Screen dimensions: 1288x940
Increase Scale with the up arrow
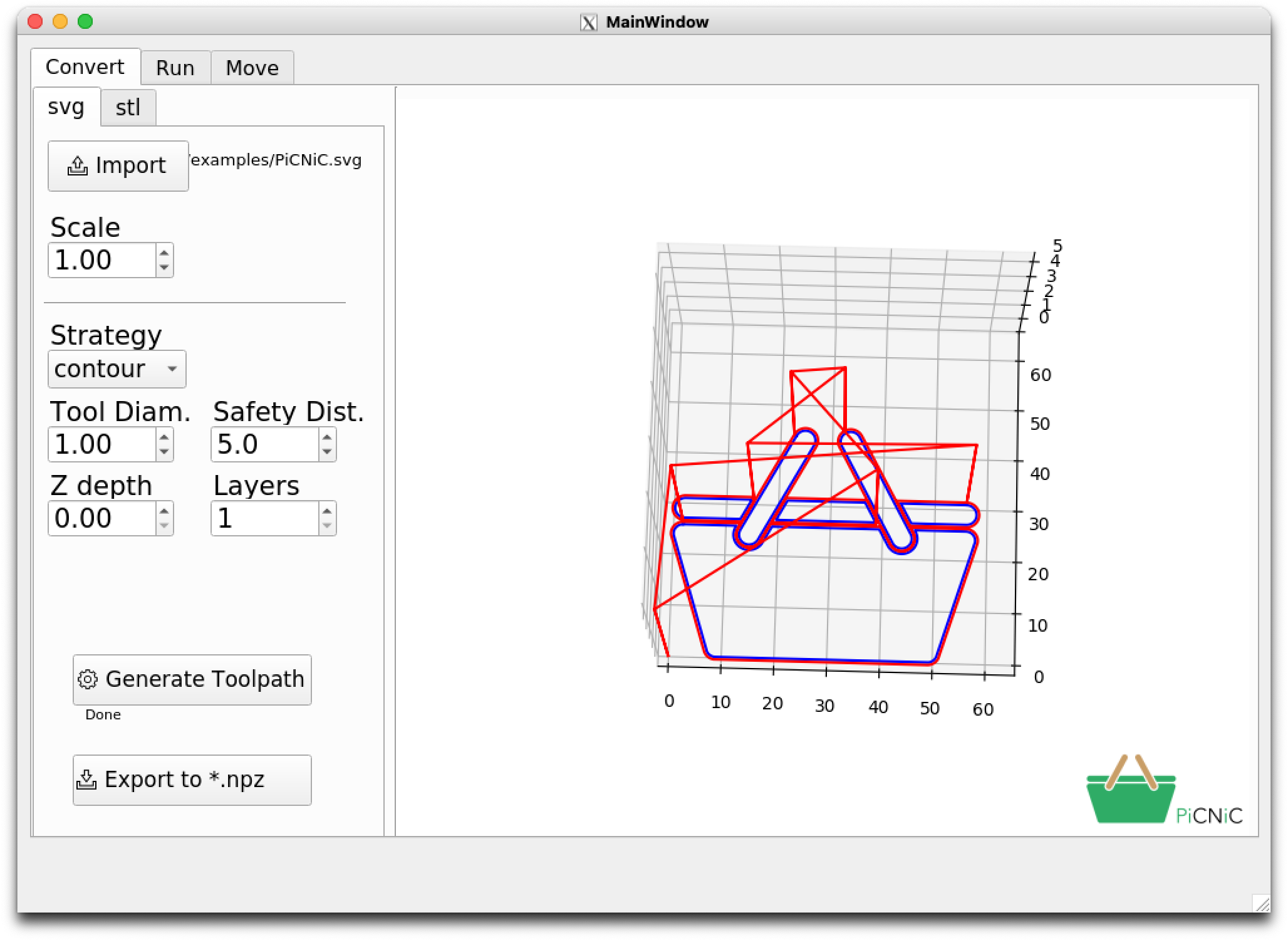164,253
